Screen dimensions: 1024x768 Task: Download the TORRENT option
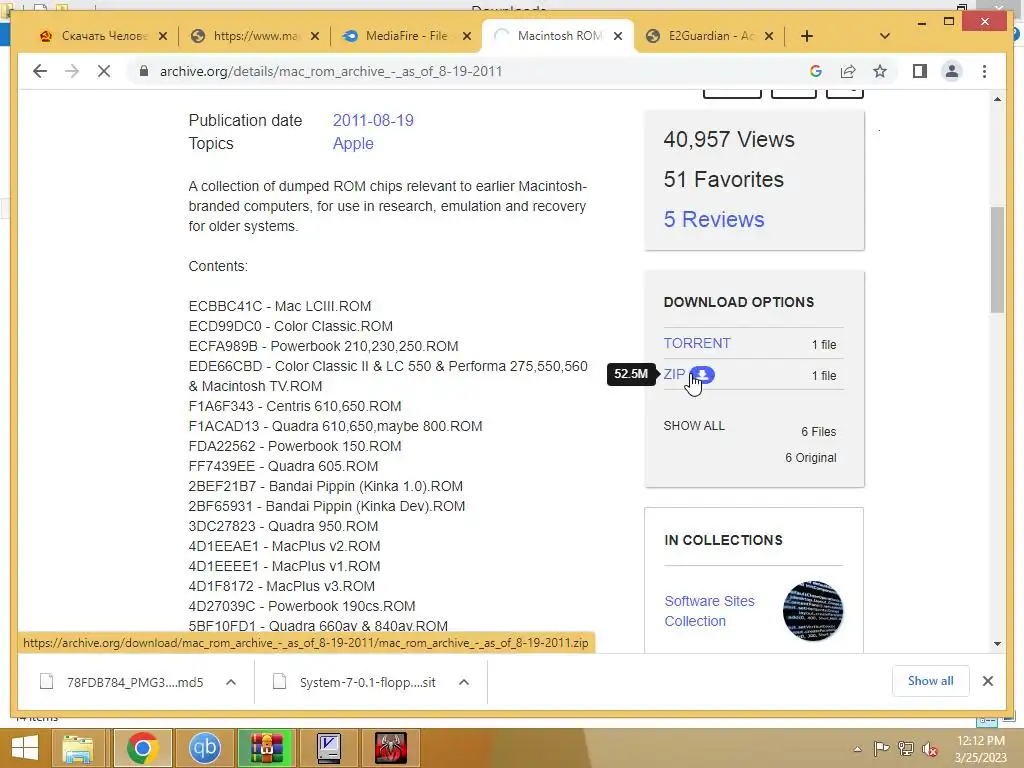697,344
